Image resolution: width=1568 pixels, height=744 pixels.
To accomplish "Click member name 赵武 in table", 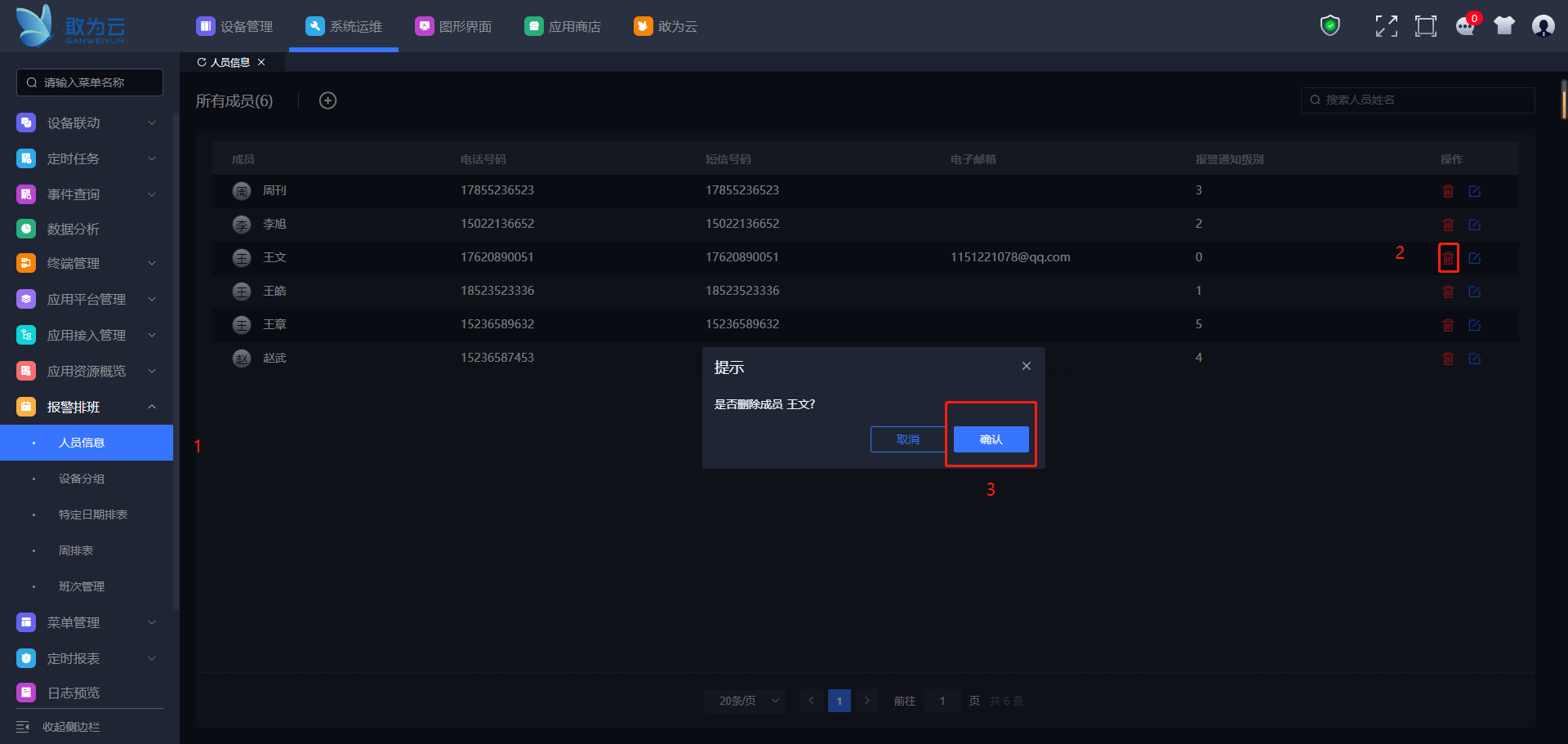I will pyautogui.click(x=274, y=358).
